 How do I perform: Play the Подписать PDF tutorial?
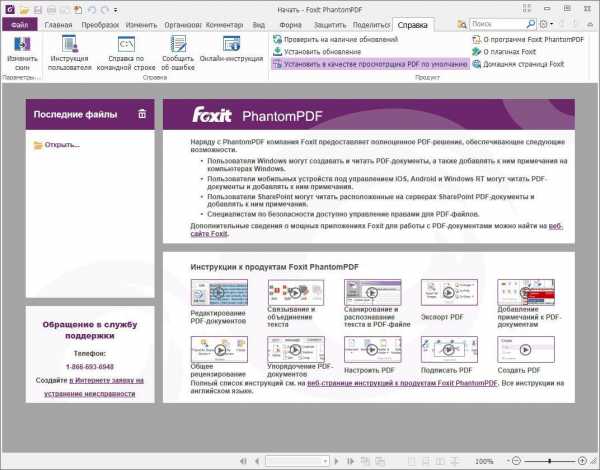[449, 349]
